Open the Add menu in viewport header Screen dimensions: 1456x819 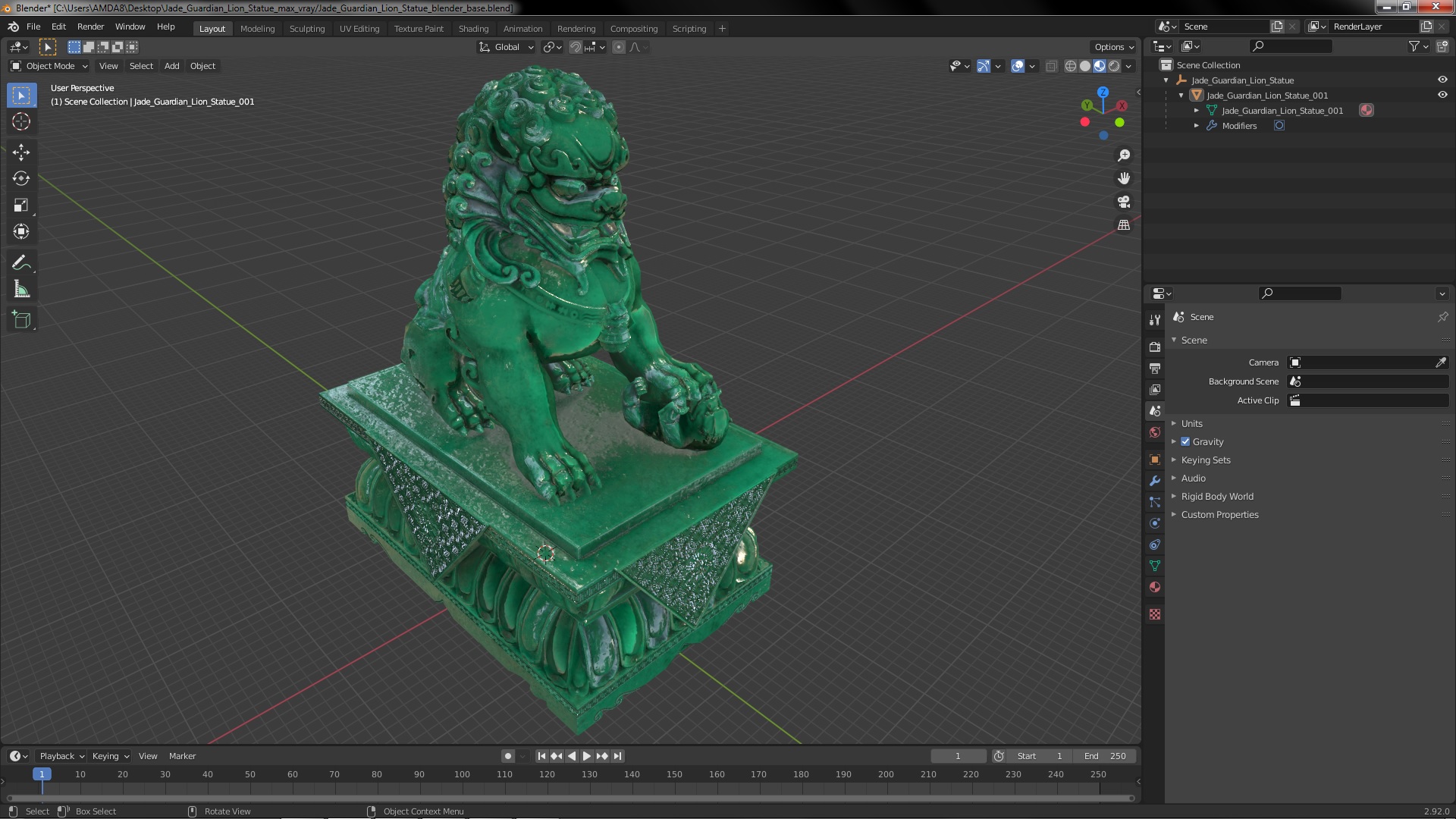click(x=172, y=66)
